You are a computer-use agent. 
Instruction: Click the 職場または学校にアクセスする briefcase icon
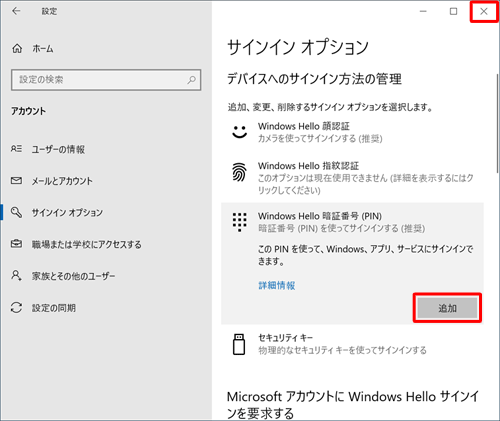pyautogui.click(x=16, y=244)
